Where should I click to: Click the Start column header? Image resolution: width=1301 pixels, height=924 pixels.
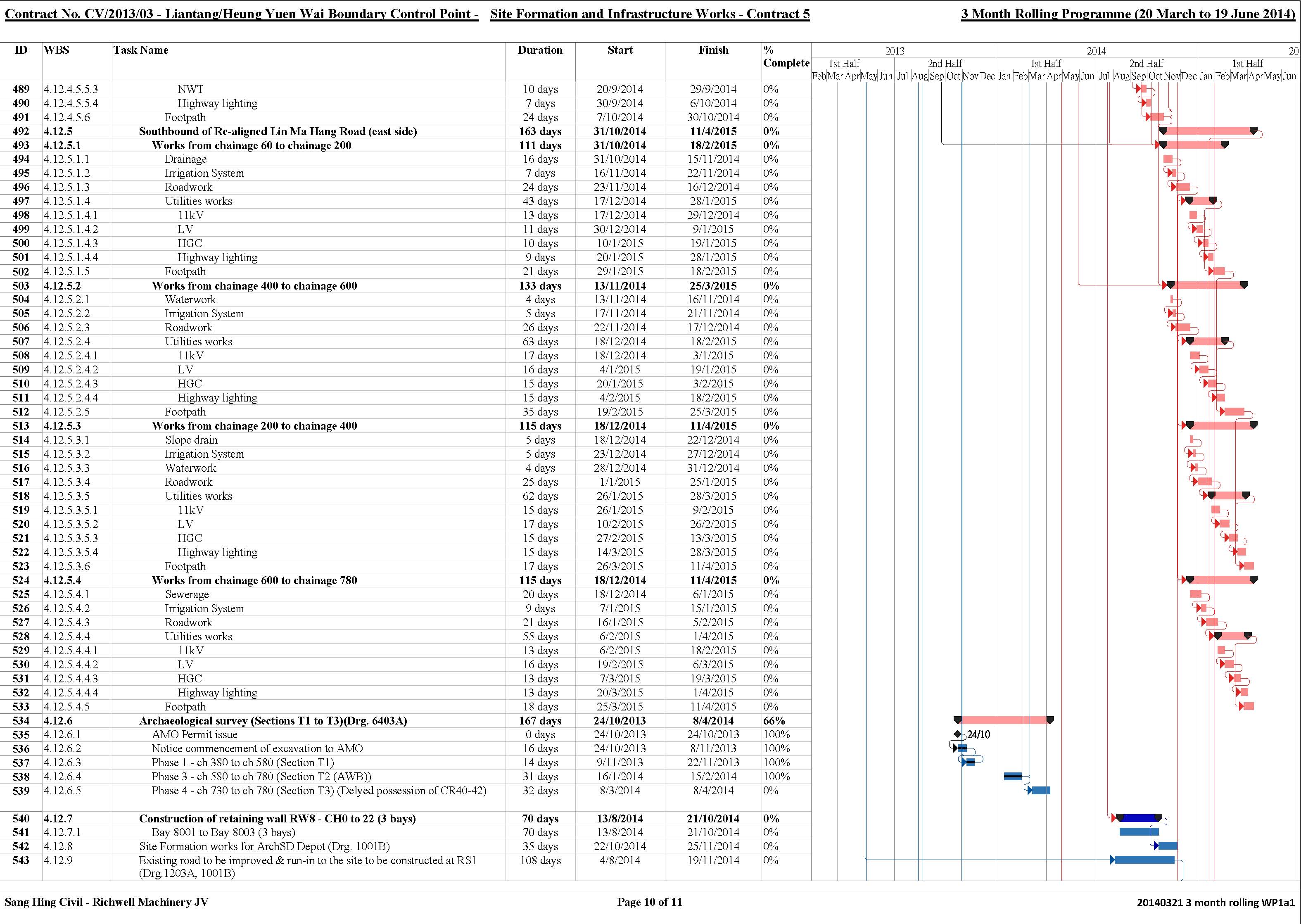620,50
